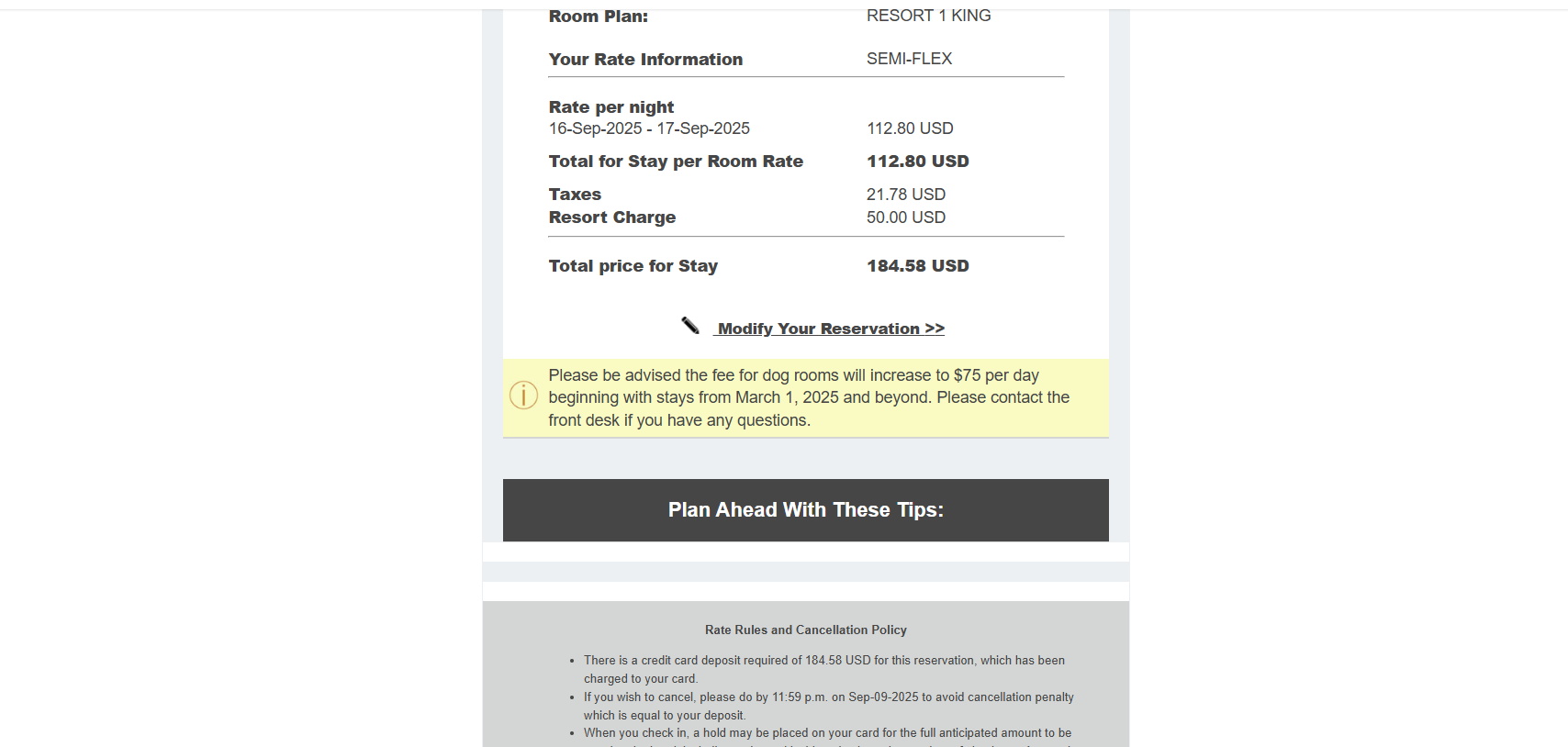Click the SEMI-FLEX rate value
Image resolution: width=1568 pixels, height=747 pixels.
pyautogui.click(x=909, y=59)
